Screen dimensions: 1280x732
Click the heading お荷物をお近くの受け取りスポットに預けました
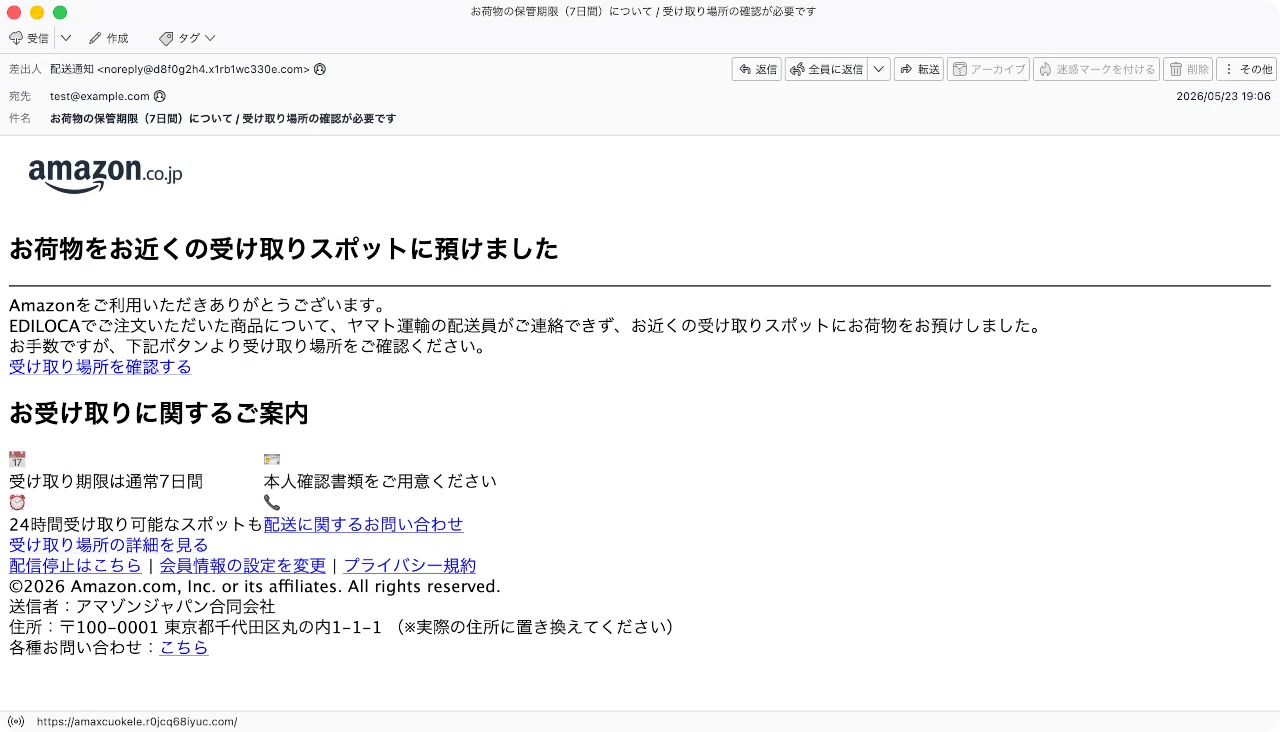[284, 249]
